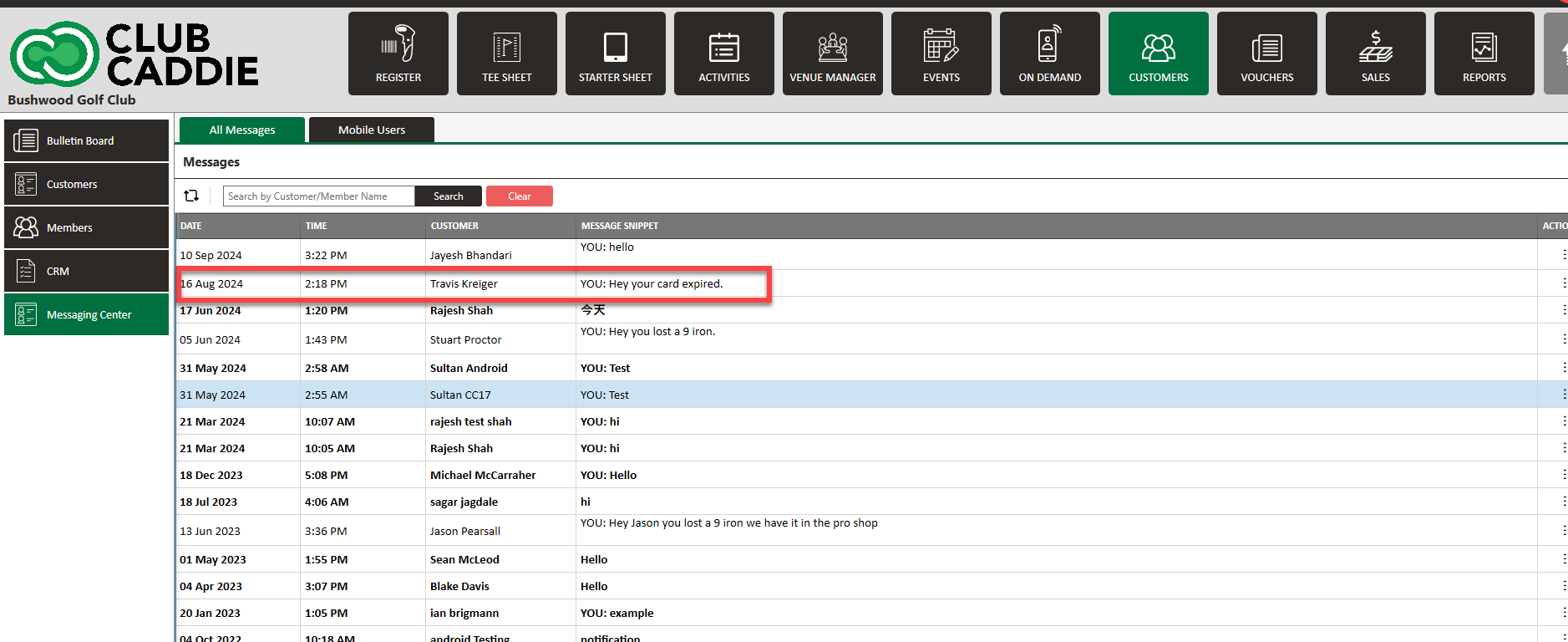Viewport: 1568px width, 642px height.
Task: Open the On Demand module
Action: coord(1050,53)
